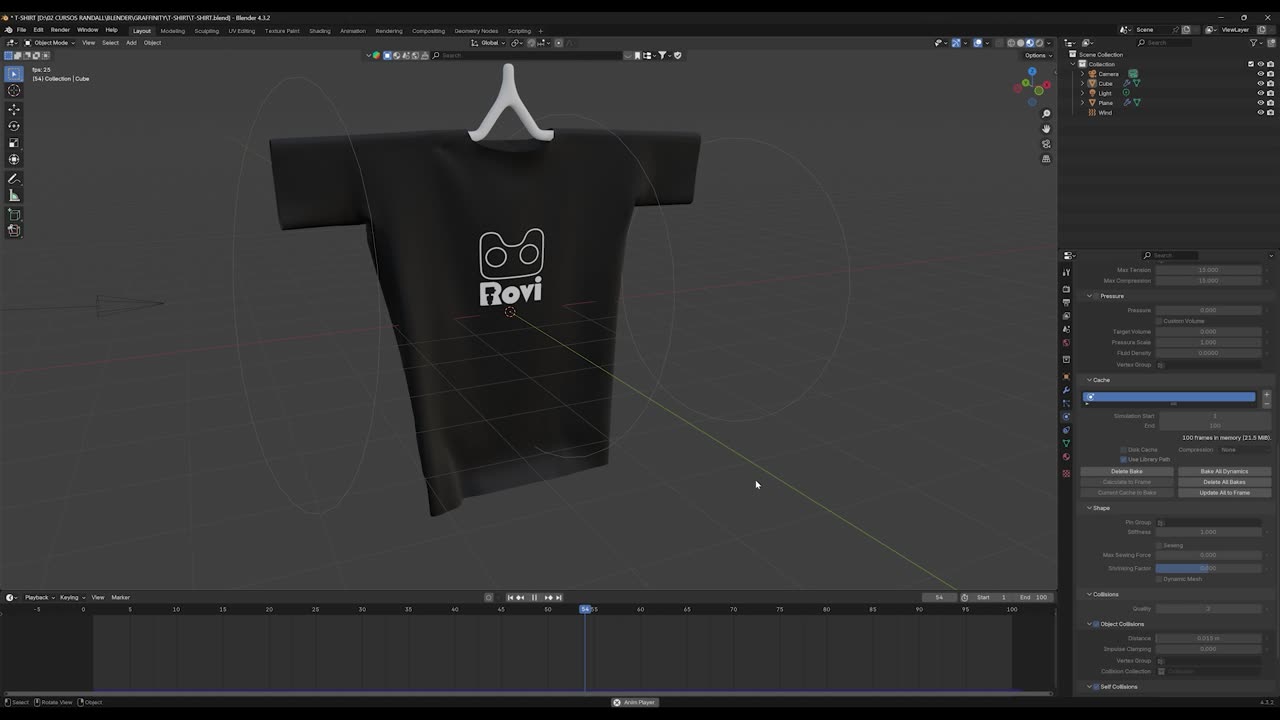Open the Tool properties tab icon

pyautogui.click(x=1066, y=272)
